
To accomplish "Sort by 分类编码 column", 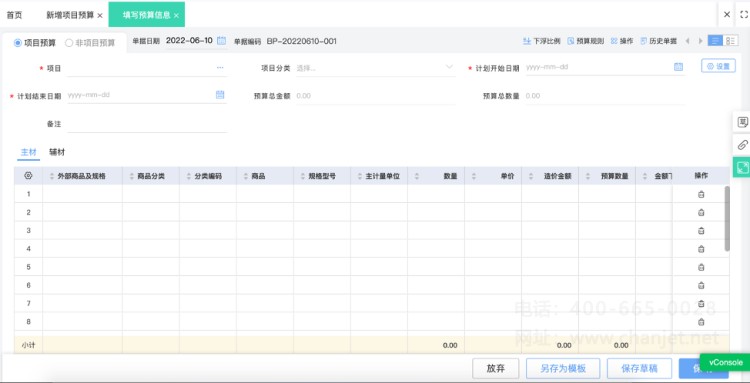I will [x=188, y=176].
